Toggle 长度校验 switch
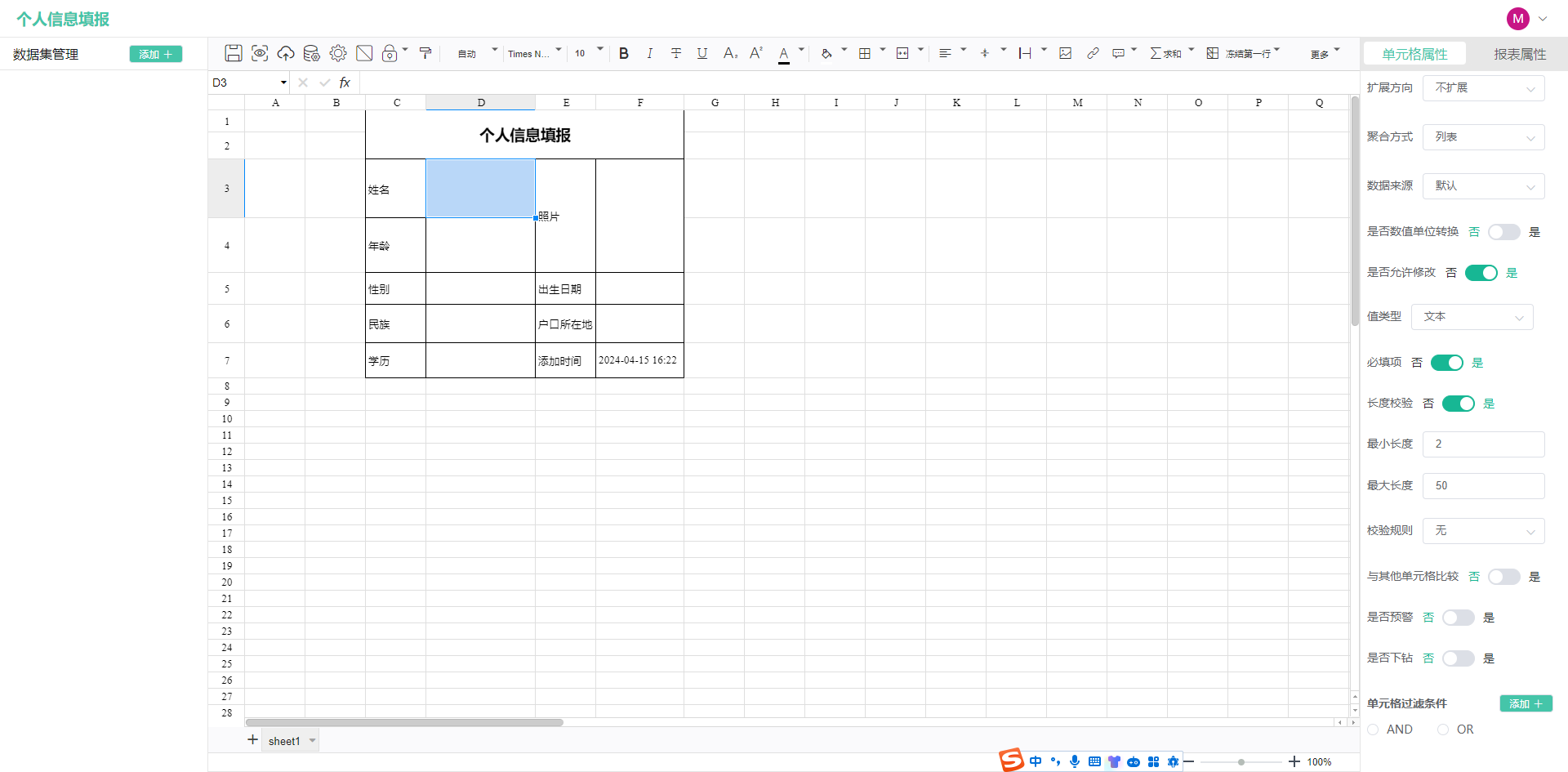The width and height of the screenshot is (1568, 772). [x=1458, y=404]
